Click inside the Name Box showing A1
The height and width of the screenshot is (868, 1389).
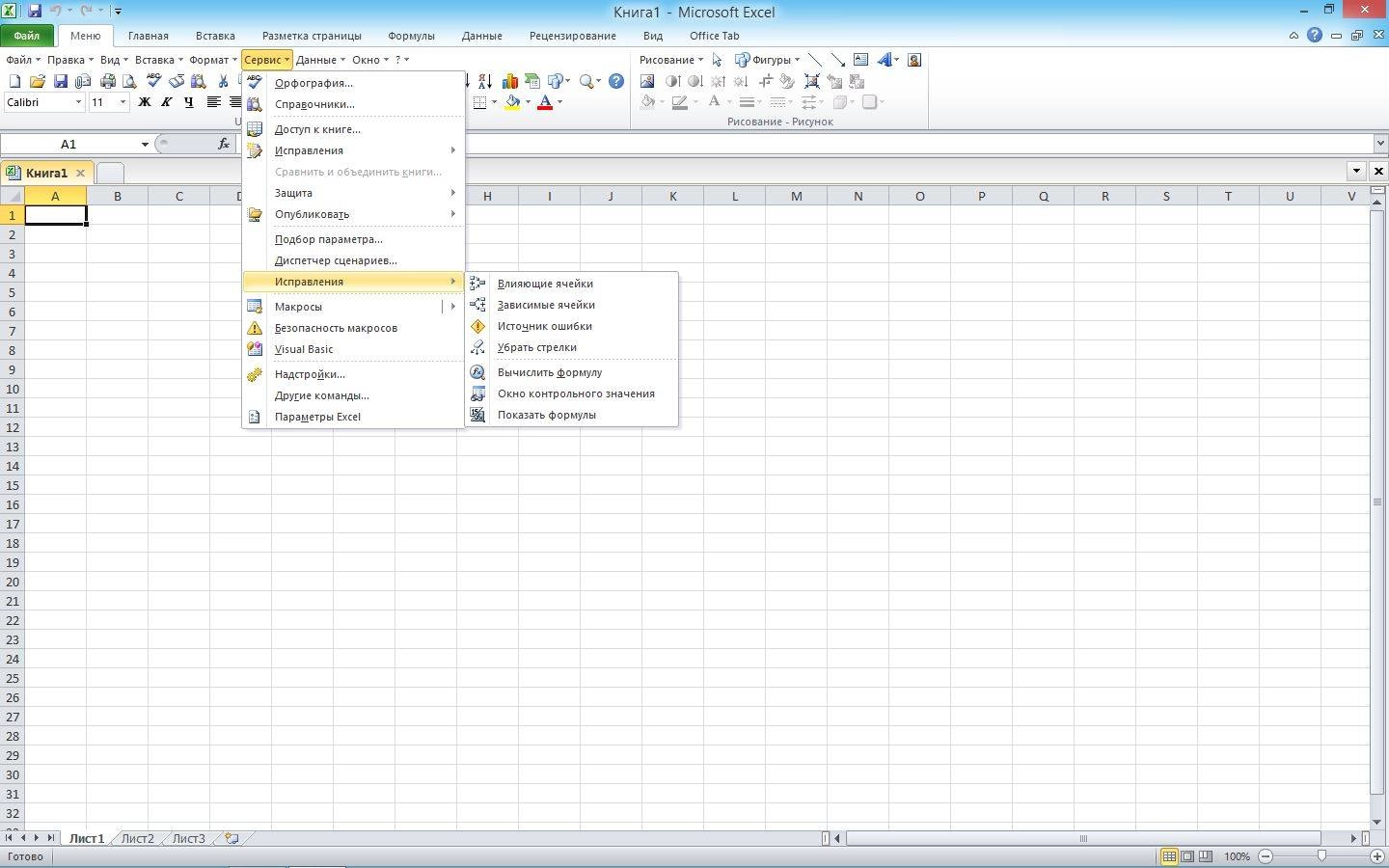point(68,144)
